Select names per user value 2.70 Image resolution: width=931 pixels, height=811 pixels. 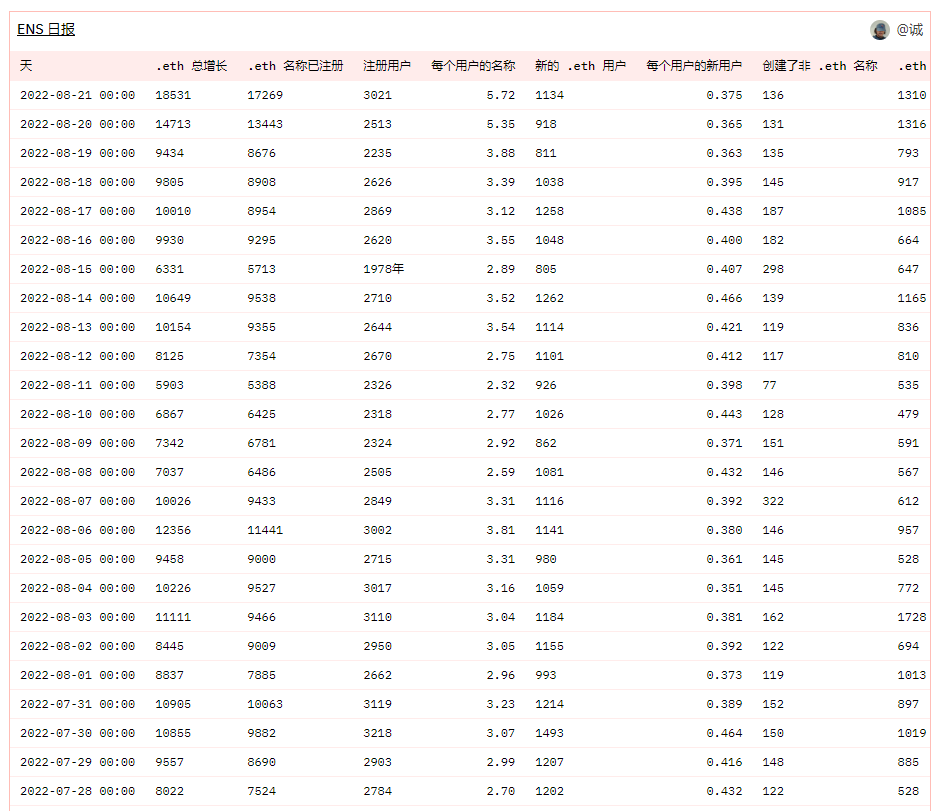coord(501,791)
